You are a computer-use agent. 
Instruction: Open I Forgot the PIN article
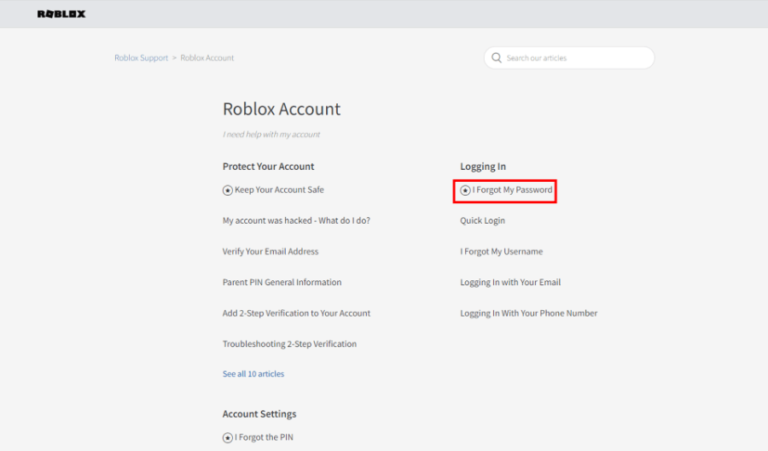click(x=264, y=437)
